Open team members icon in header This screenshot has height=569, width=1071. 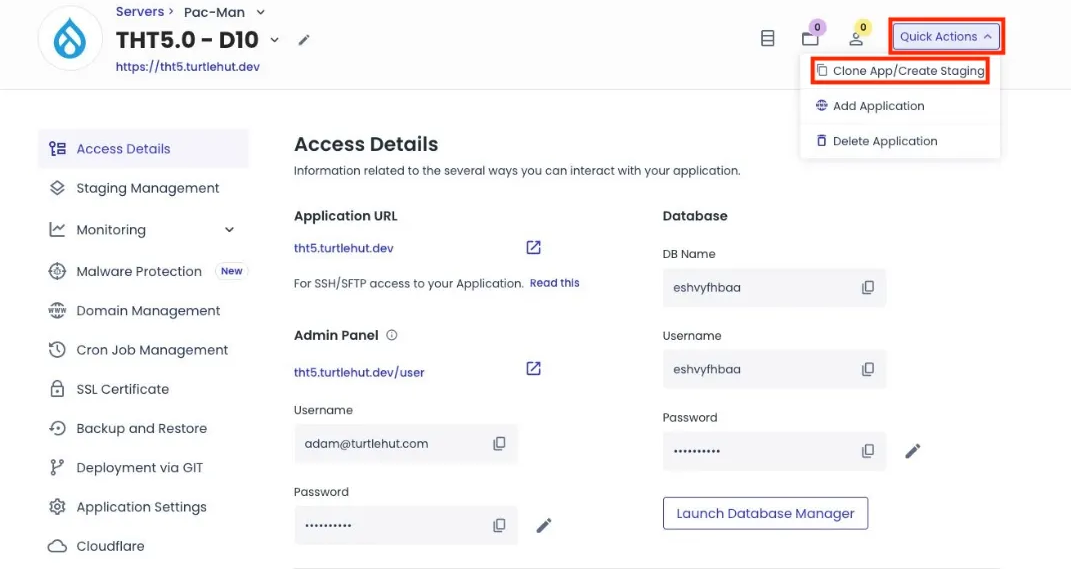coord(856,39)
